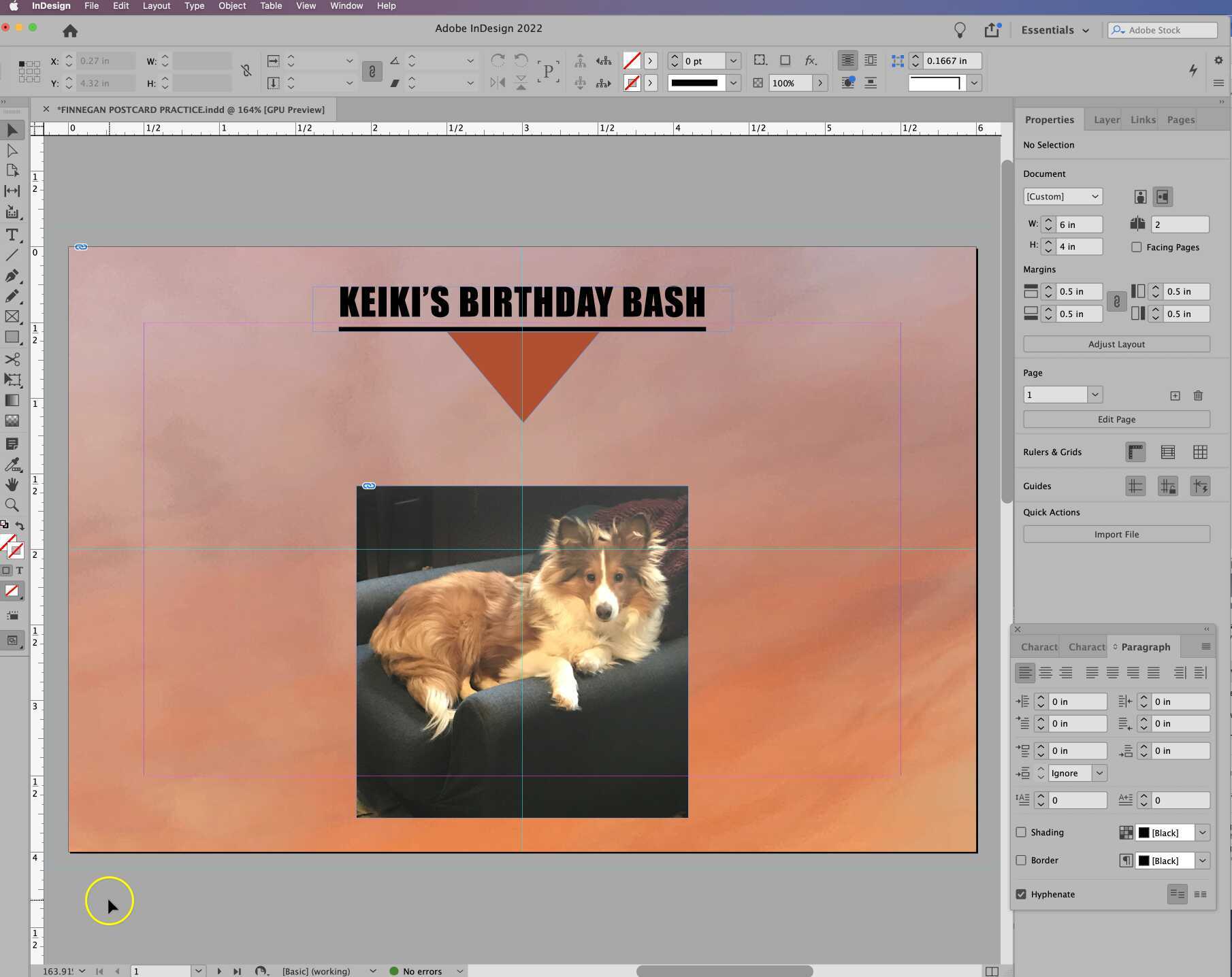Grab the Scissors tool

click(12, 359)
